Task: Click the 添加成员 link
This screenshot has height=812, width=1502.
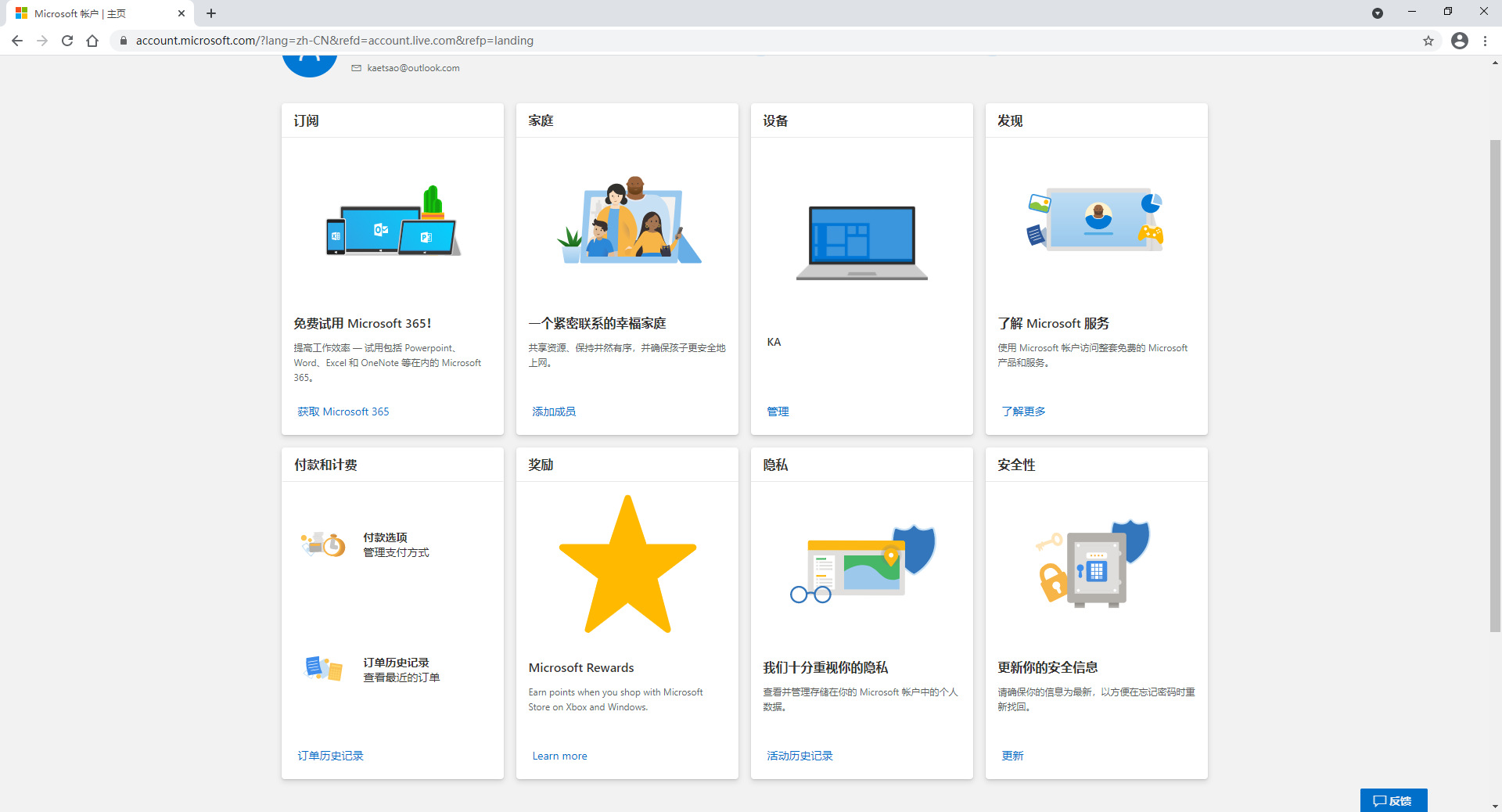Action: [x=554, y=411]
